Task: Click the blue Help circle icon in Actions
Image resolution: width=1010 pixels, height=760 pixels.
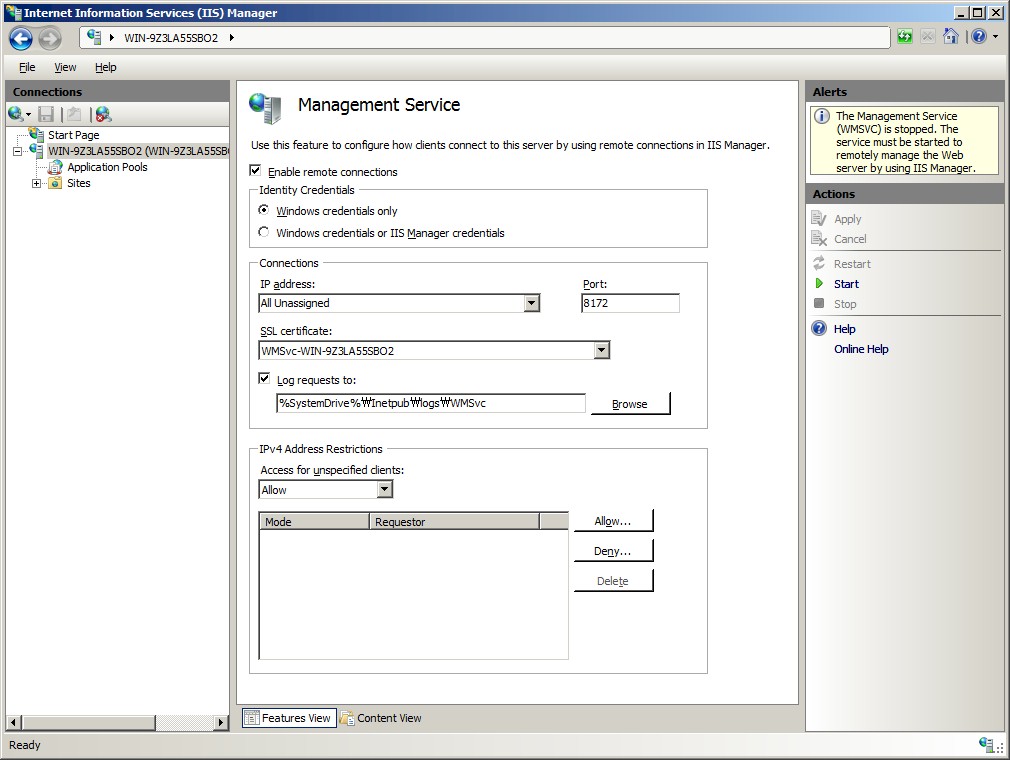Action: coord(819,328)
